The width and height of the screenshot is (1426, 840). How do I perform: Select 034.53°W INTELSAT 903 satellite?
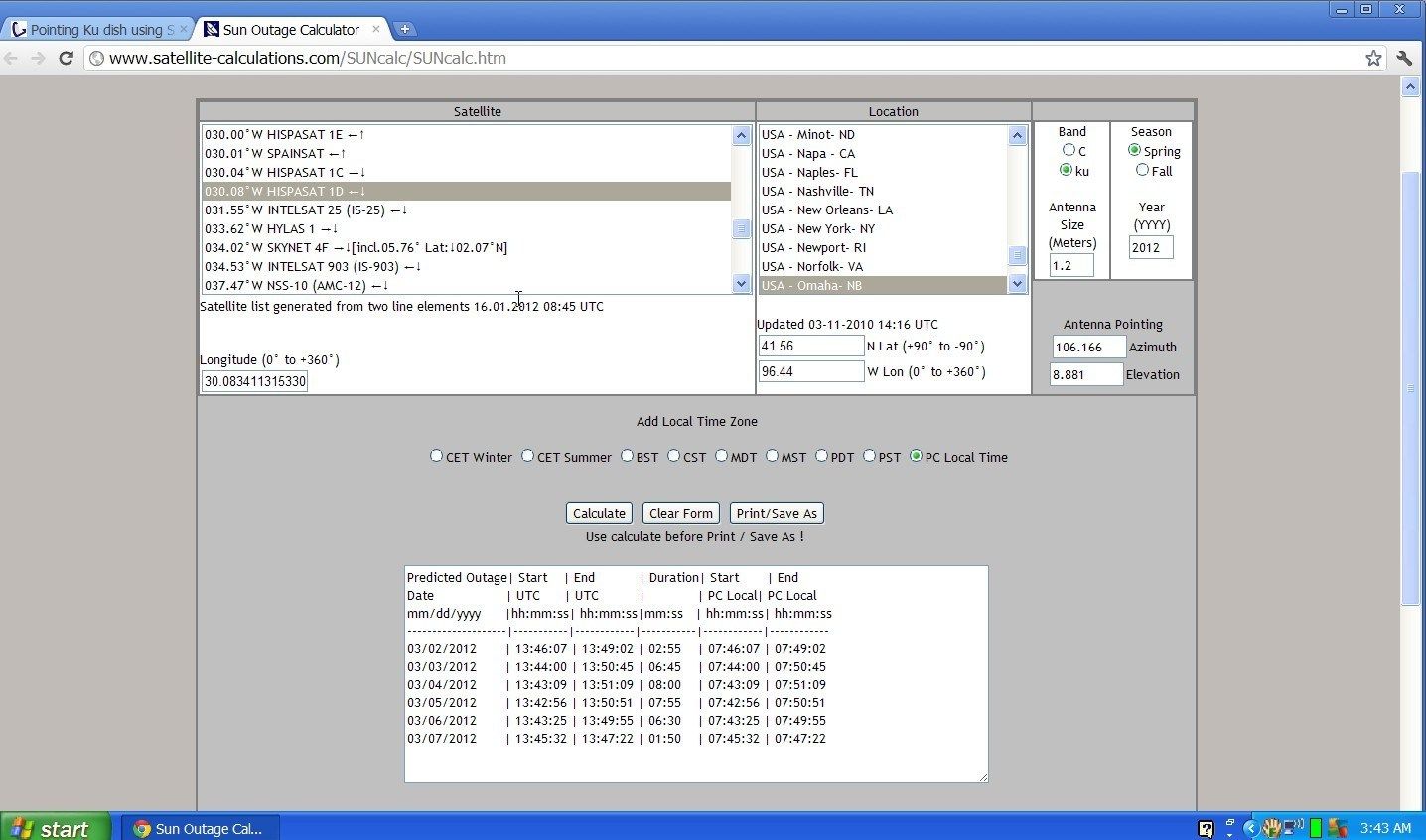coord(466,266)
